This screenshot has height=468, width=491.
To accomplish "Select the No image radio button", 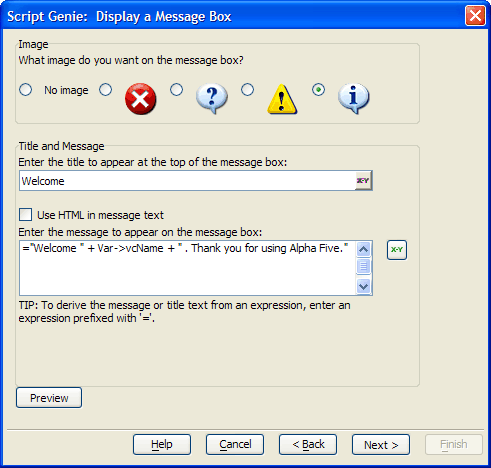I will coord(26,90).
